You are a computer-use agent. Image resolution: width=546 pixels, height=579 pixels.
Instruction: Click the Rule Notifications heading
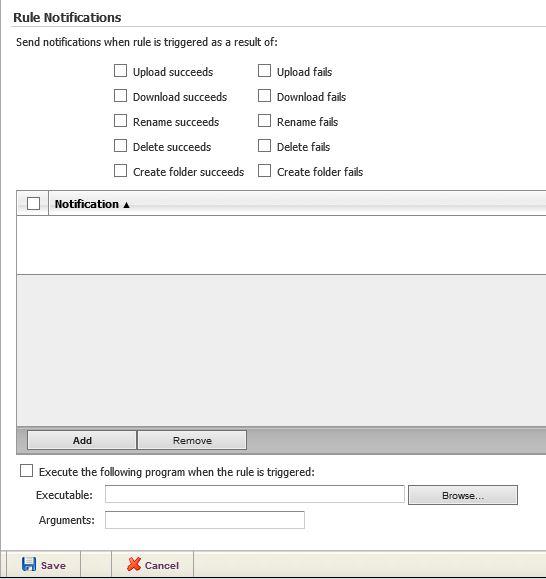coord(67,17)
